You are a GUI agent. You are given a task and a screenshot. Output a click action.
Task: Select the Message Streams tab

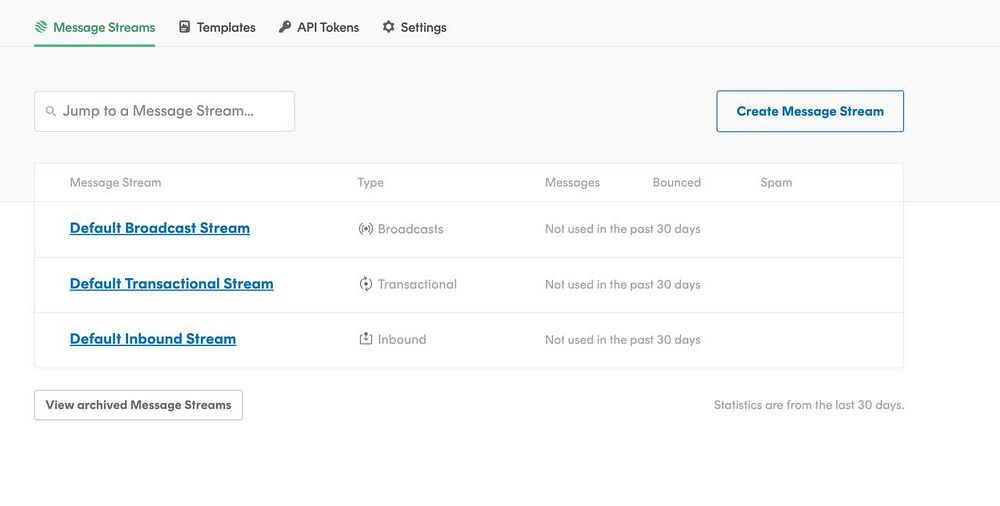click(x=104, y=27)
